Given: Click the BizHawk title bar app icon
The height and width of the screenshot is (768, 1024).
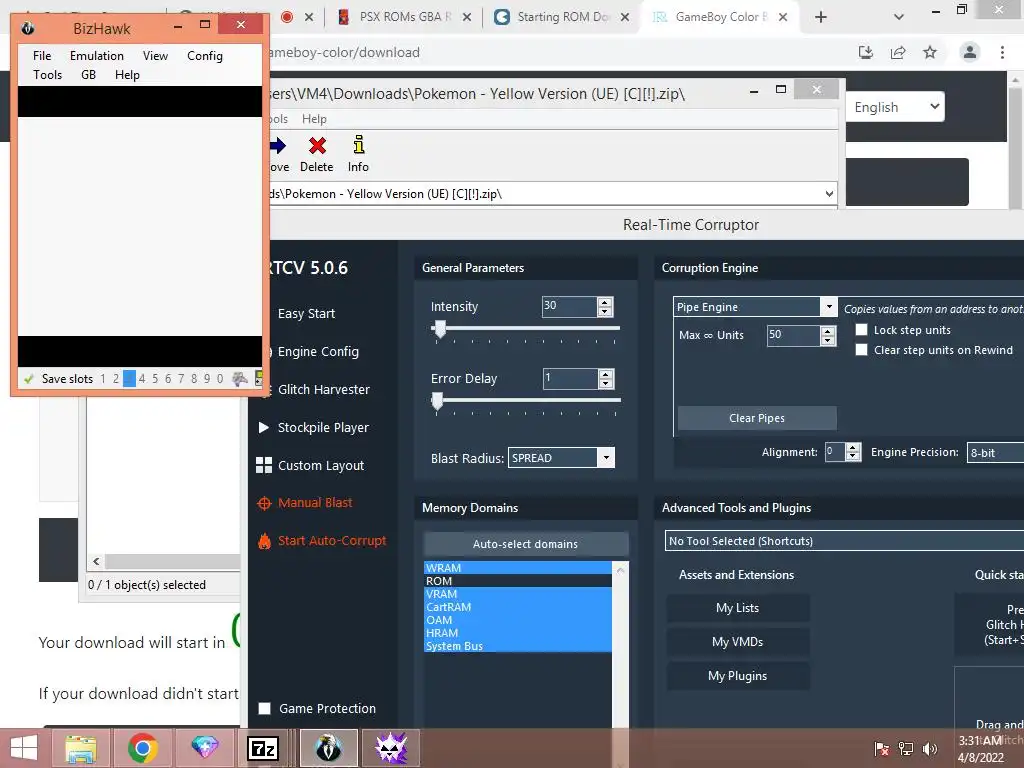Looking at the screenshot, I should pyautogui.click(x=27, y=28).
